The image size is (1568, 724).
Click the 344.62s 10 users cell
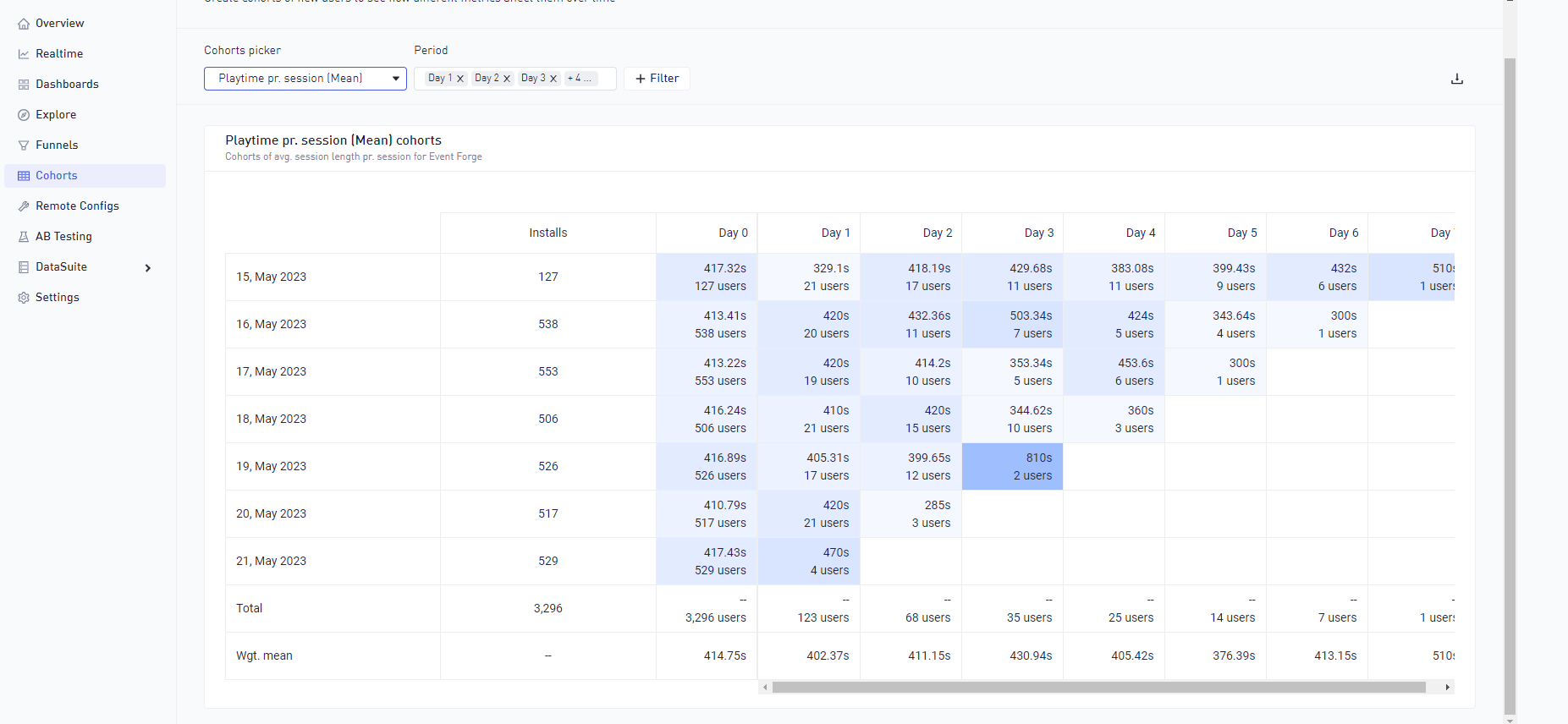[1013, 420]
